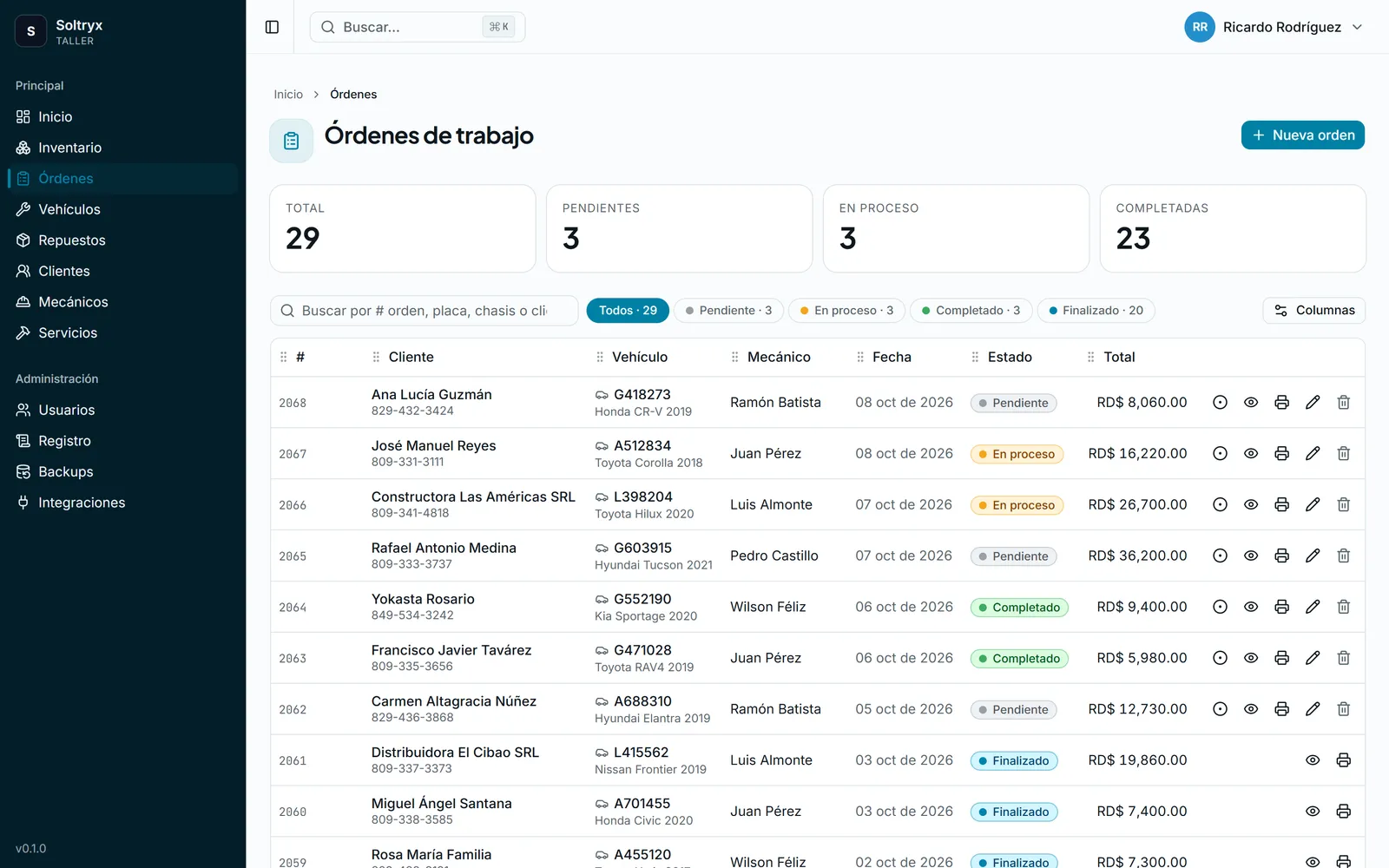
Task: Edit order 2066 for Constructora Las Américas
Action: (1313, 505)
